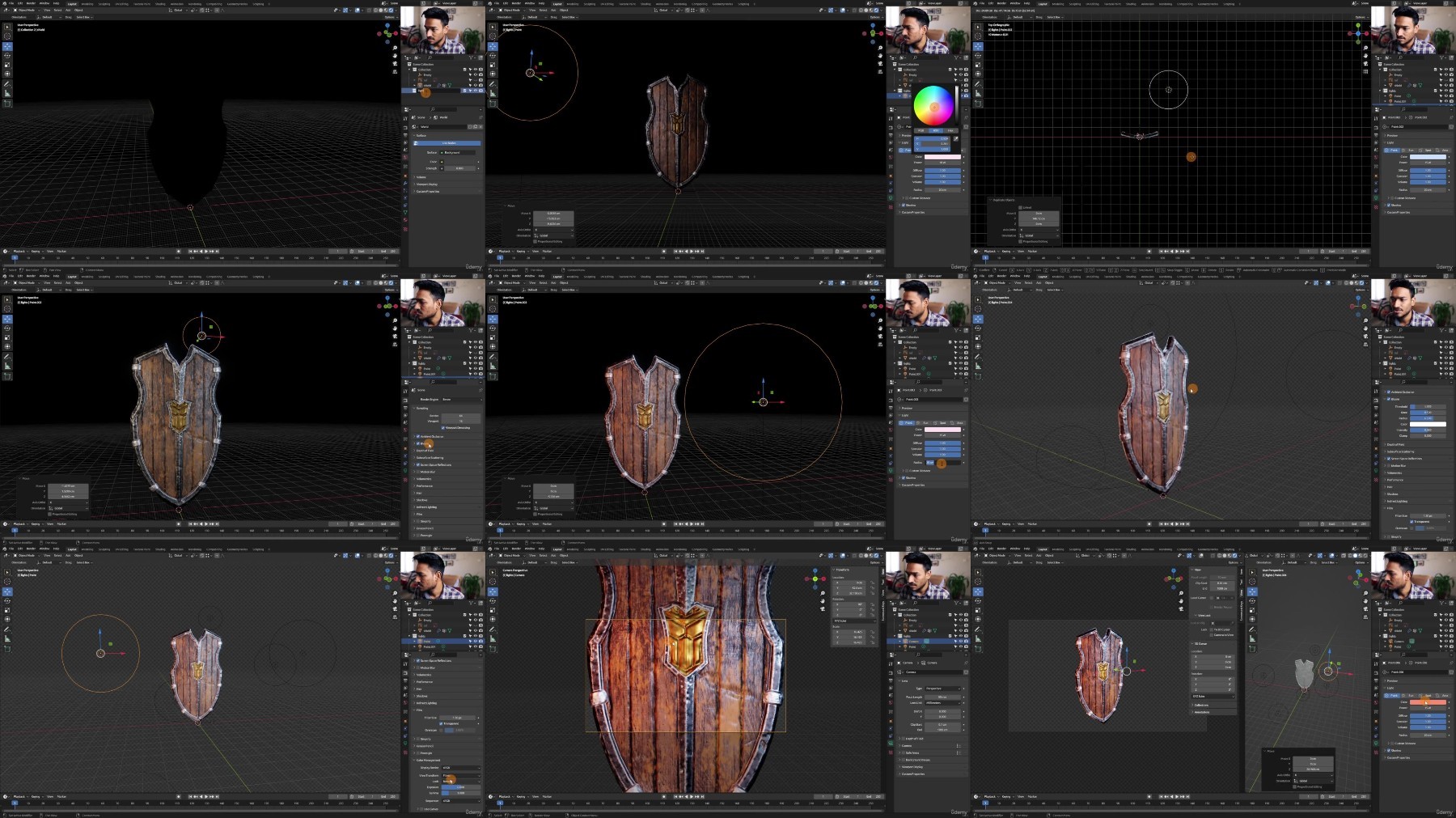
Task: Click the pan hand gizmo in top-left frame
Action: [x=395, y=56]
